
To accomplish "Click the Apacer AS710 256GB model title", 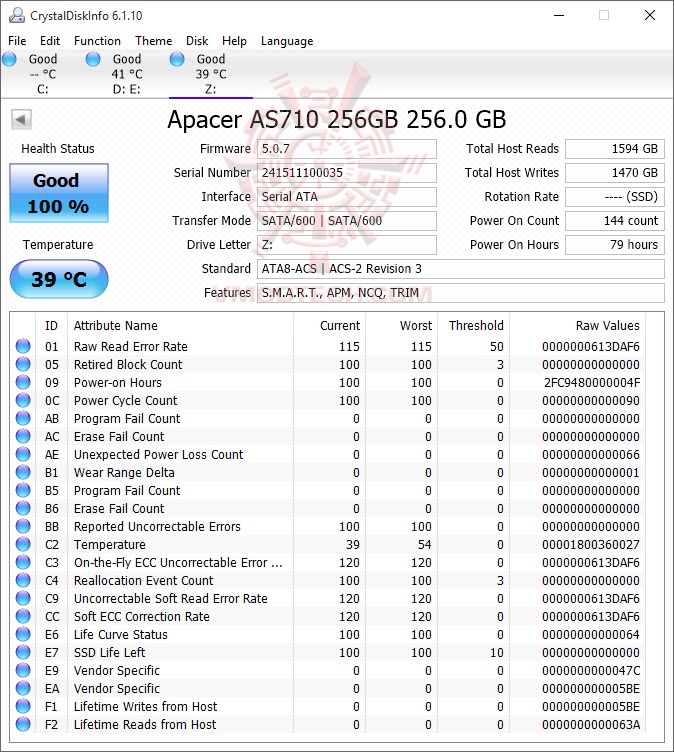I will pos(337,119).
